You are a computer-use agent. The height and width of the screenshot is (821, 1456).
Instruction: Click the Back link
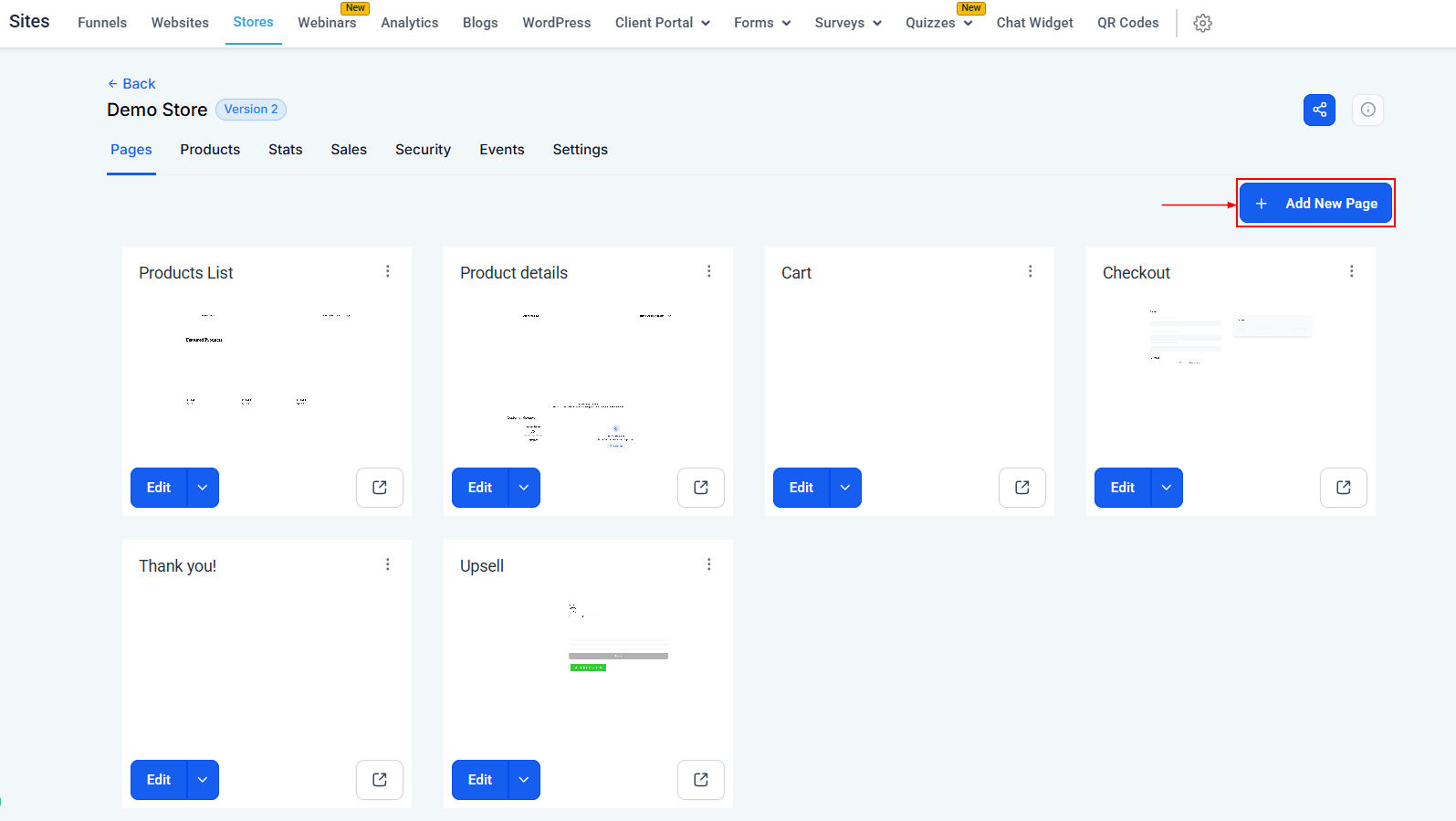pos(131,84)
